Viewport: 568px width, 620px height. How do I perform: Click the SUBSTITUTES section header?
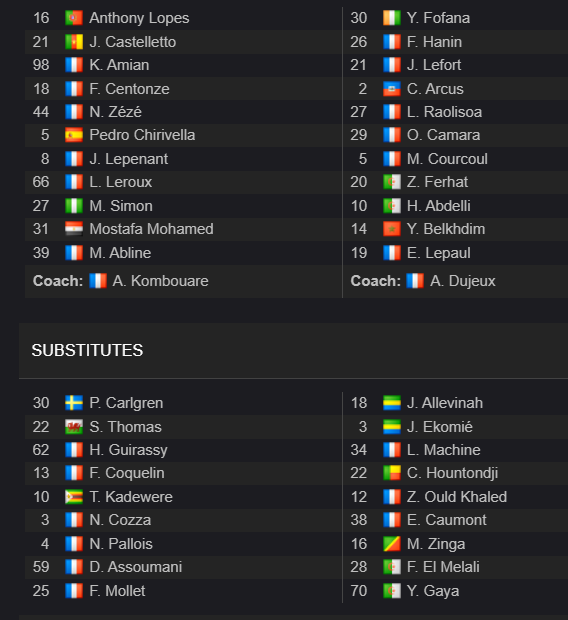(x=87, y=350)
